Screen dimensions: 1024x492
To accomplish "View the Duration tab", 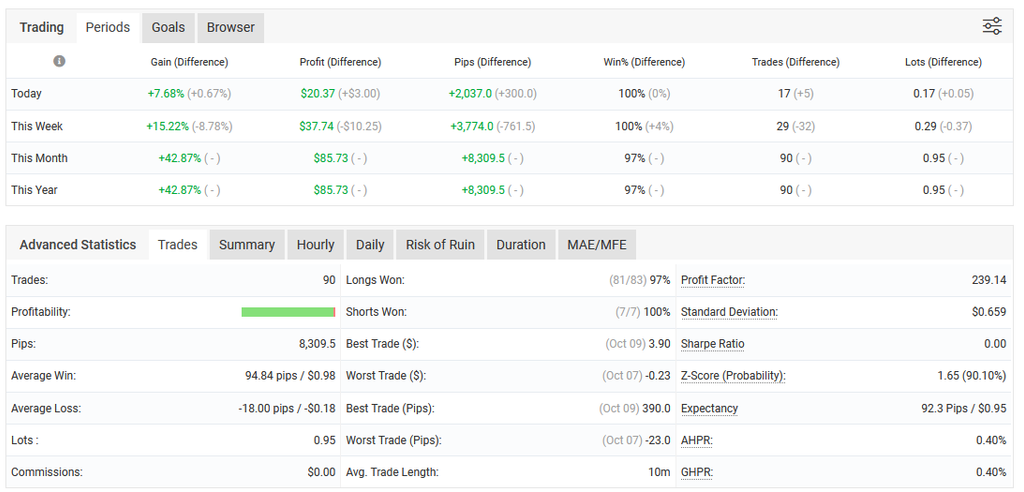I will pyautogui.click(x=521, y=245).
